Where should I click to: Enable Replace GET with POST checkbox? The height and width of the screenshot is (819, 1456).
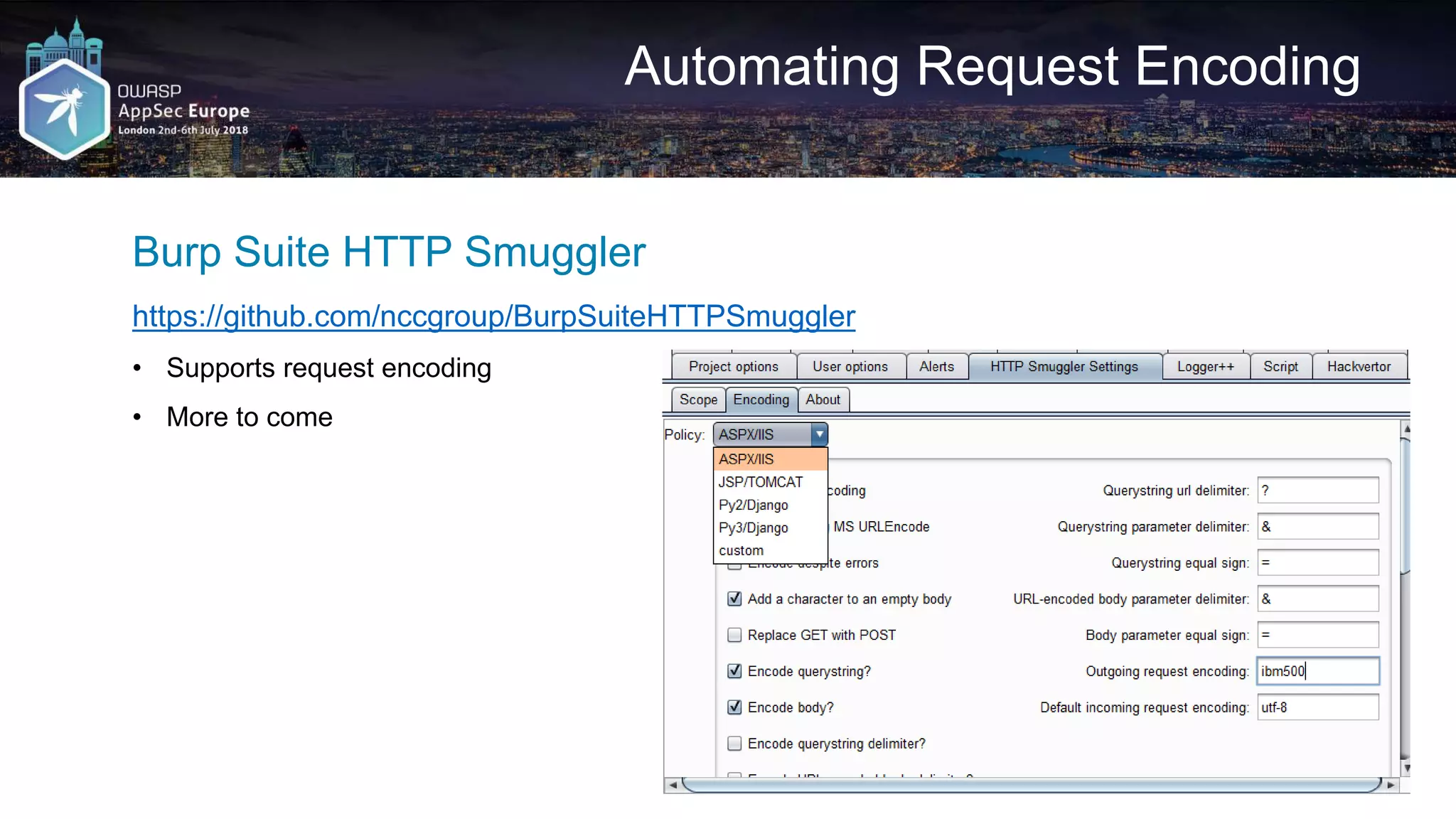(x=734, y=635)
